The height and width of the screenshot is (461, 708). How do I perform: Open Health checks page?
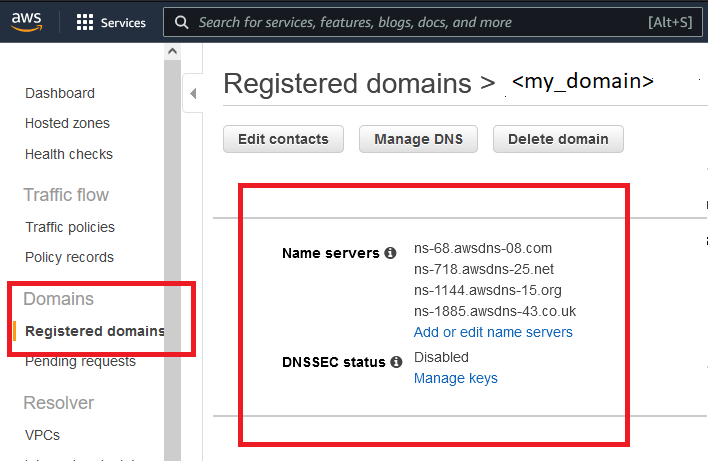click(69, 154)
